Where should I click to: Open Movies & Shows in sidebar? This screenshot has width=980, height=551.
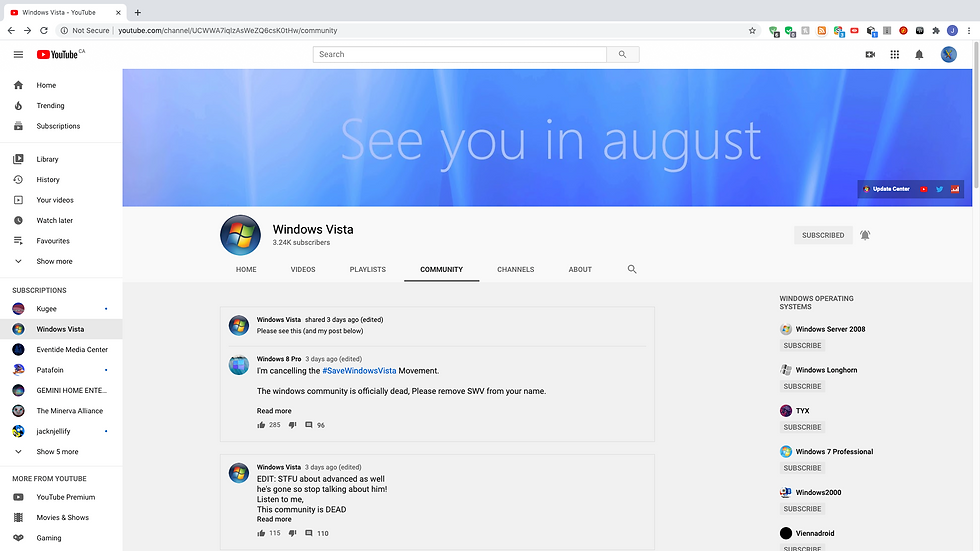(61, 517)
